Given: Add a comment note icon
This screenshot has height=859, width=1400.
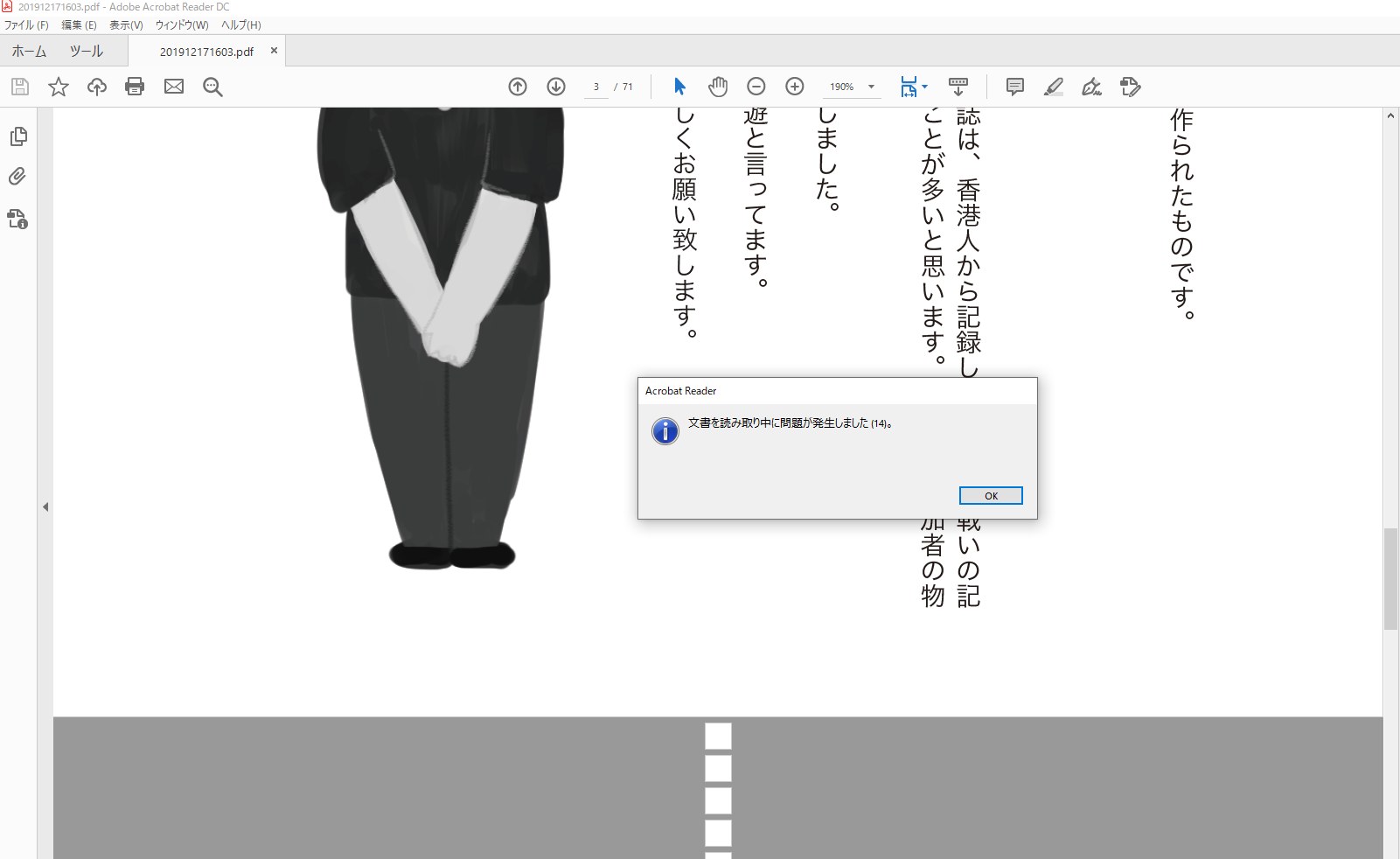Looking at the screenshot, I should (1015, 87).
